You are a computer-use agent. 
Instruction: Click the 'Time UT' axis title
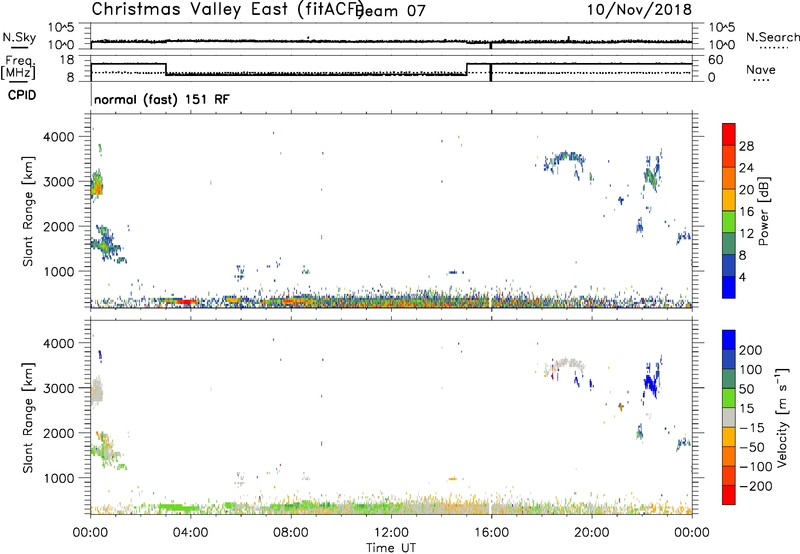point(391,548)
